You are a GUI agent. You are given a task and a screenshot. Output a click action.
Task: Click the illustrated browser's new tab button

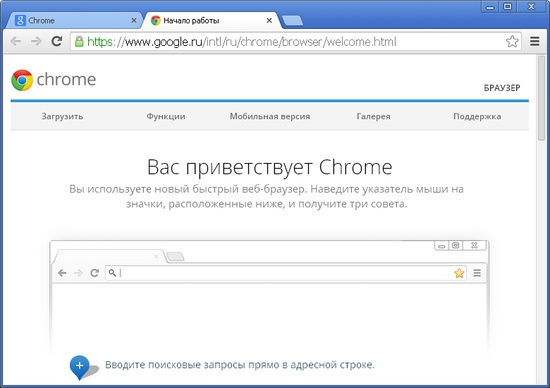click(175, 257)
